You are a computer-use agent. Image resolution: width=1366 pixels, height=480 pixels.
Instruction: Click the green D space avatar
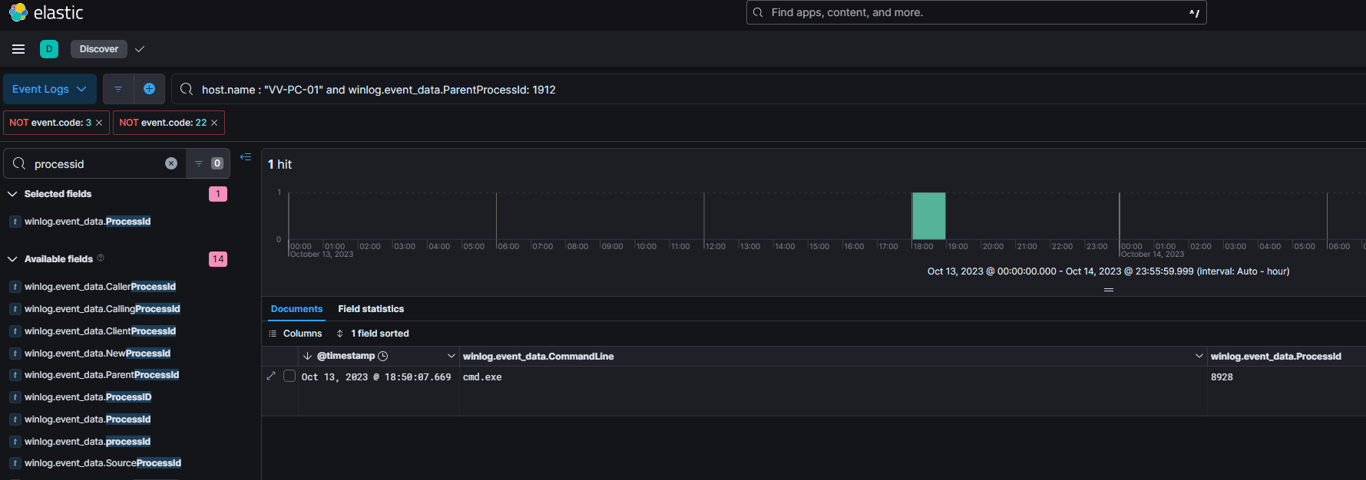coord(49,49)
